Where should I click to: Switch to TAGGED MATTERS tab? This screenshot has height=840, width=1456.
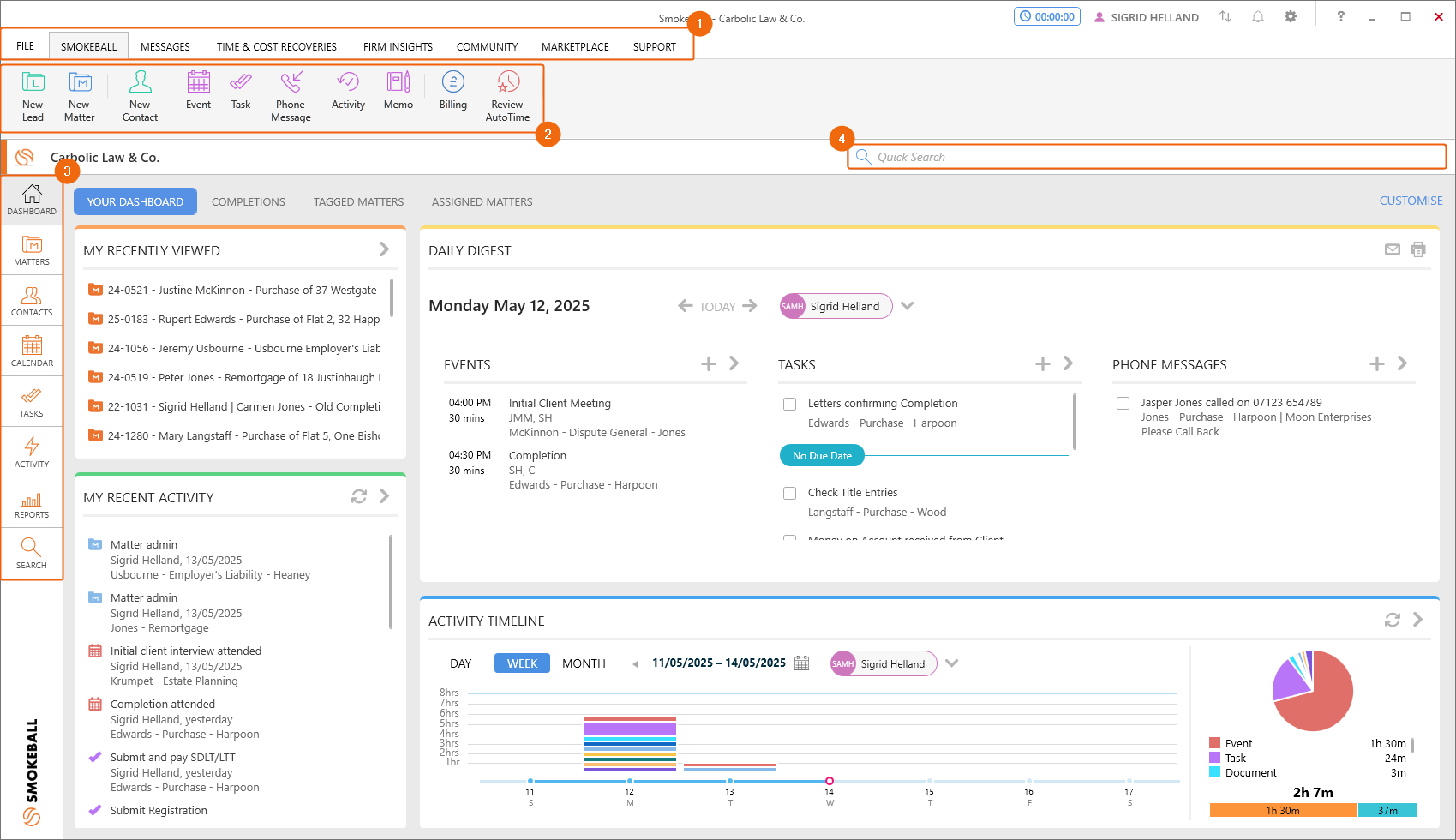point(358,201)
